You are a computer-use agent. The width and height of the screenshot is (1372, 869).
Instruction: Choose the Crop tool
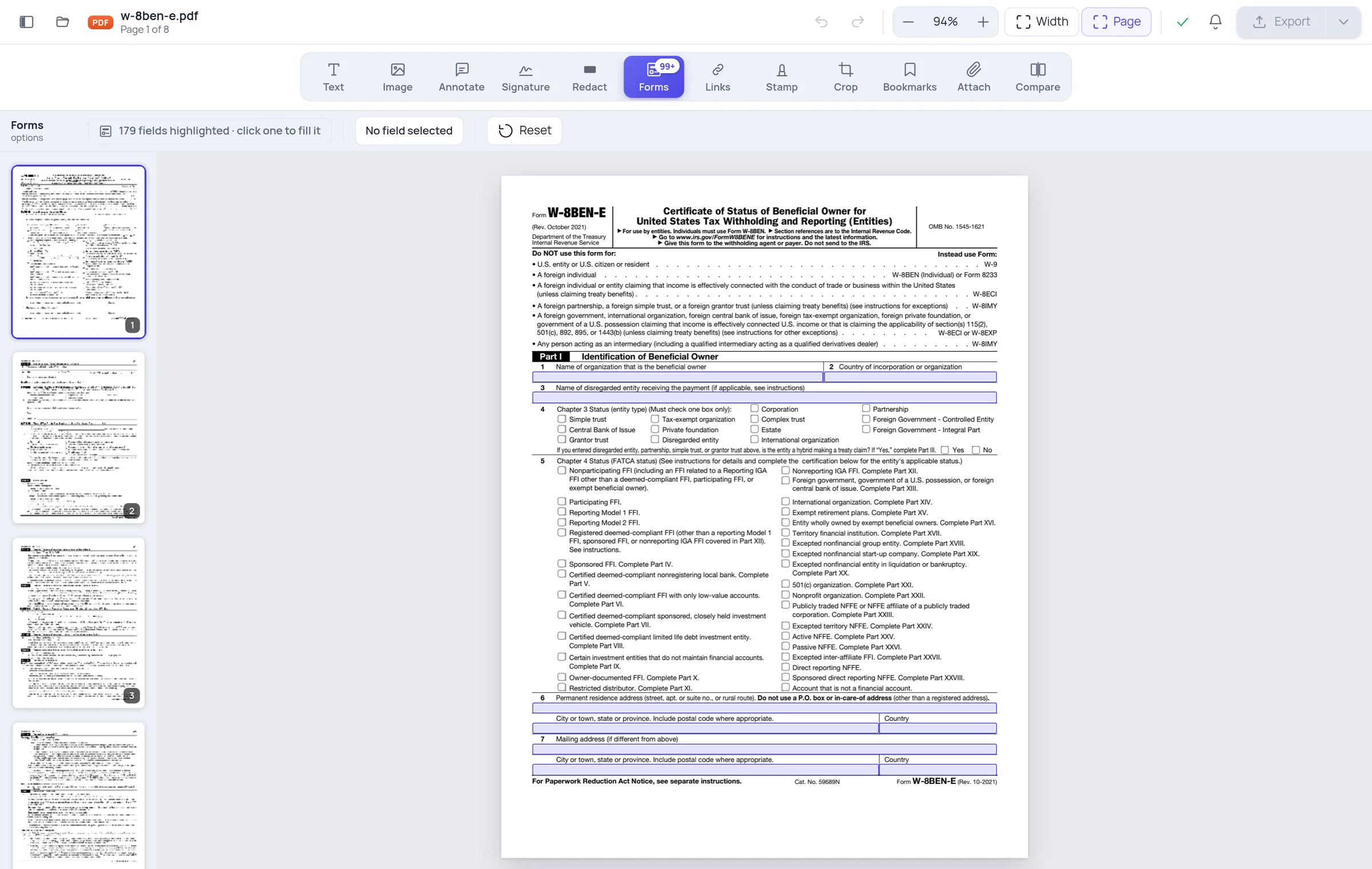845,77
